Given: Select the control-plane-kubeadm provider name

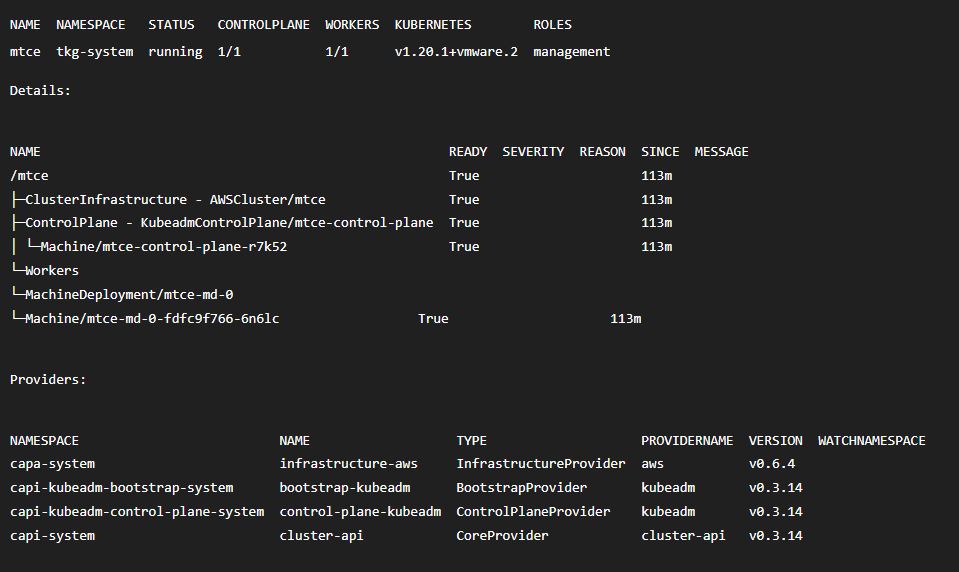Looking at the screenshot, I should [x=360, y=512].
